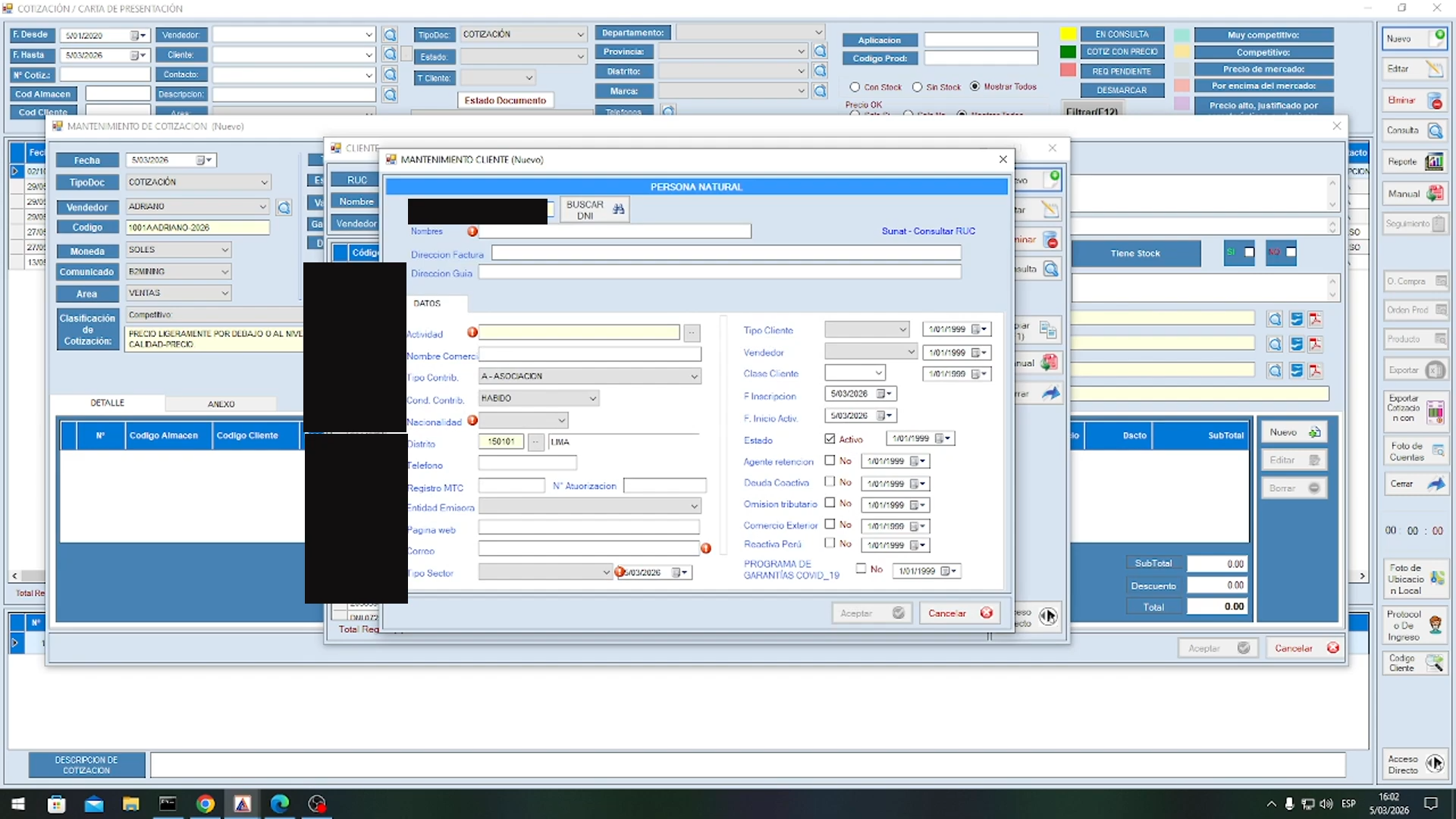The width and height of the screenshot is (1456, 819).
Task: Expand the Entidad Emisora dropdown
Action: (x=590, y=506)
